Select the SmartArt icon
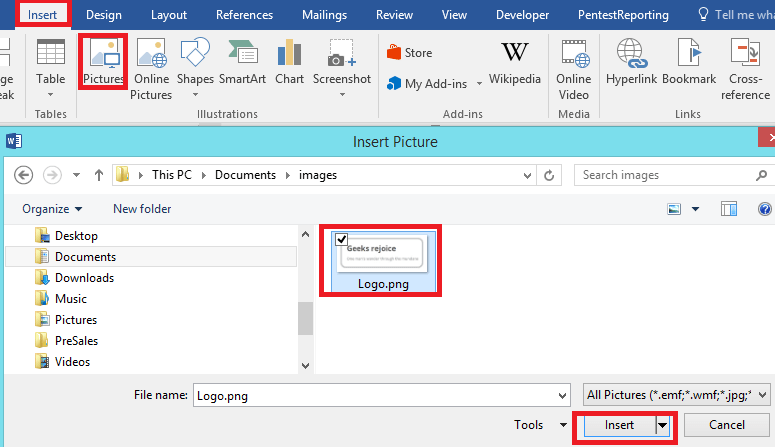Image resolution: width=775 pixels, height=447 pixels. tap(241, 62)
